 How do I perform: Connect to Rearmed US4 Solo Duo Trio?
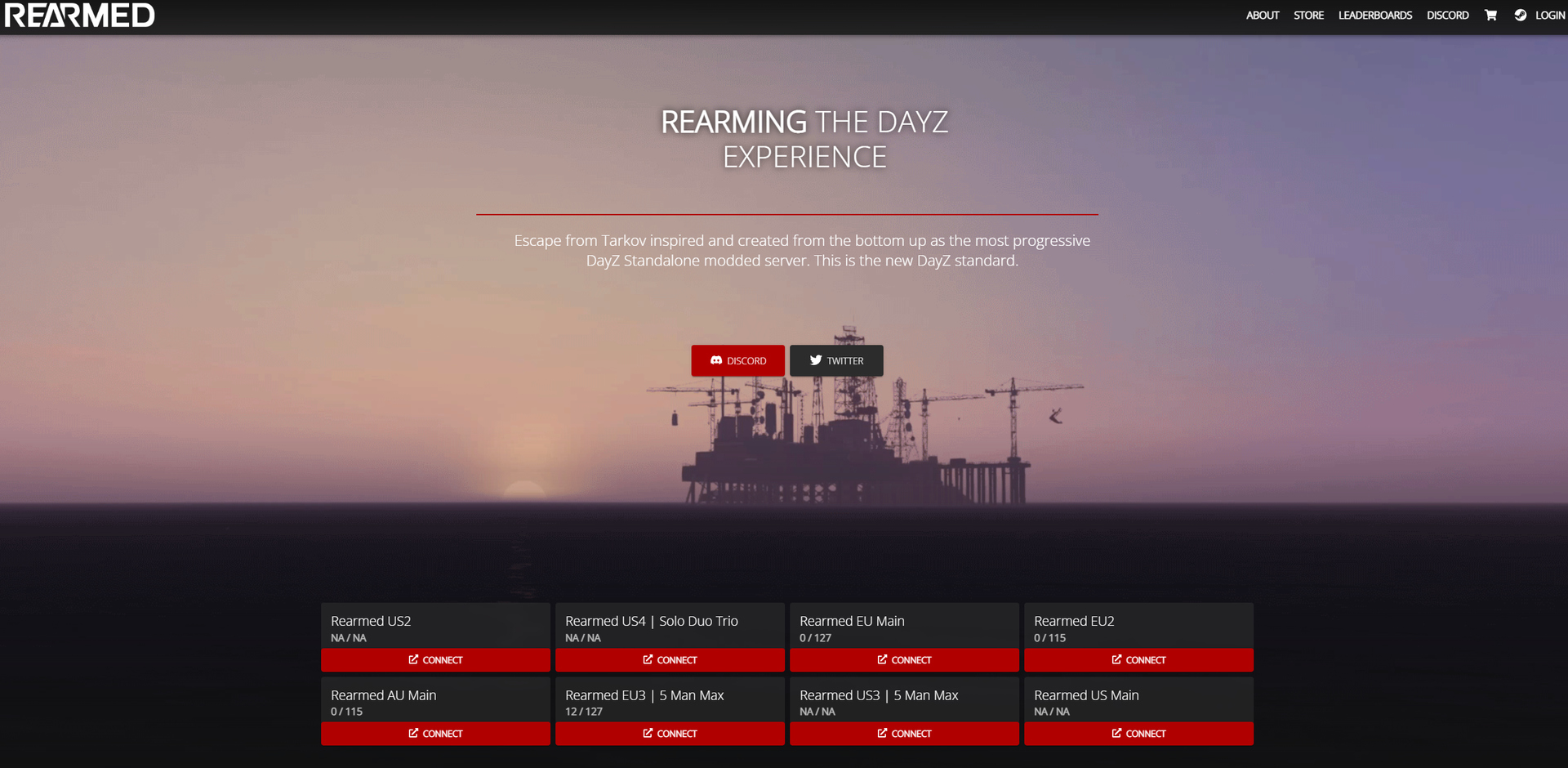click(x=670, y=660)
